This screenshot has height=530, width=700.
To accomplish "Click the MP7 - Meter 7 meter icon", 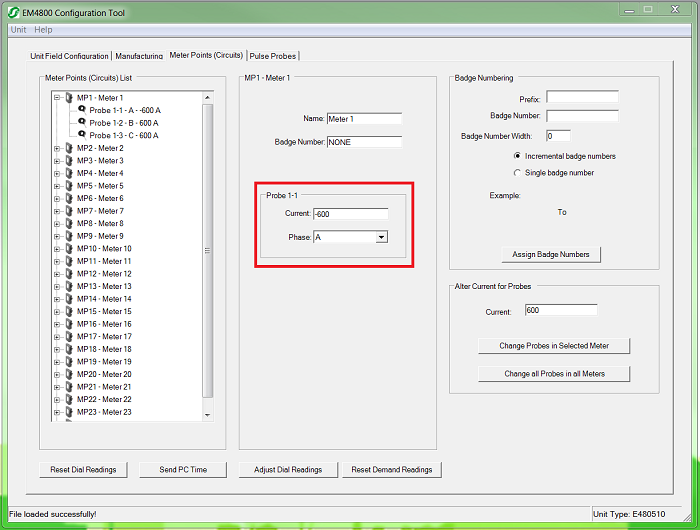I will pos(69,210).
